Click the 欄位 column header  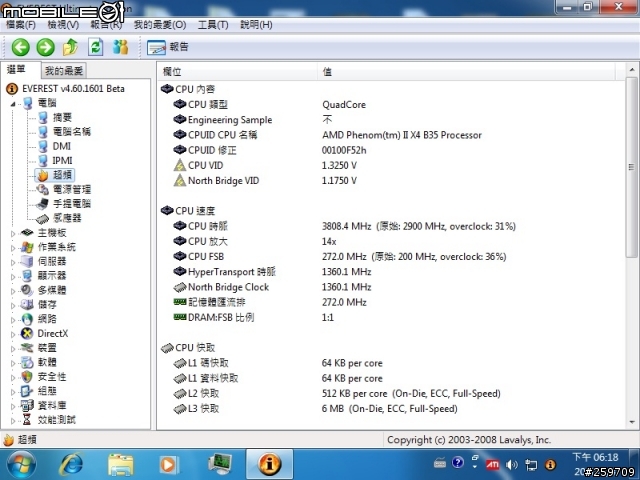(237, 72)
